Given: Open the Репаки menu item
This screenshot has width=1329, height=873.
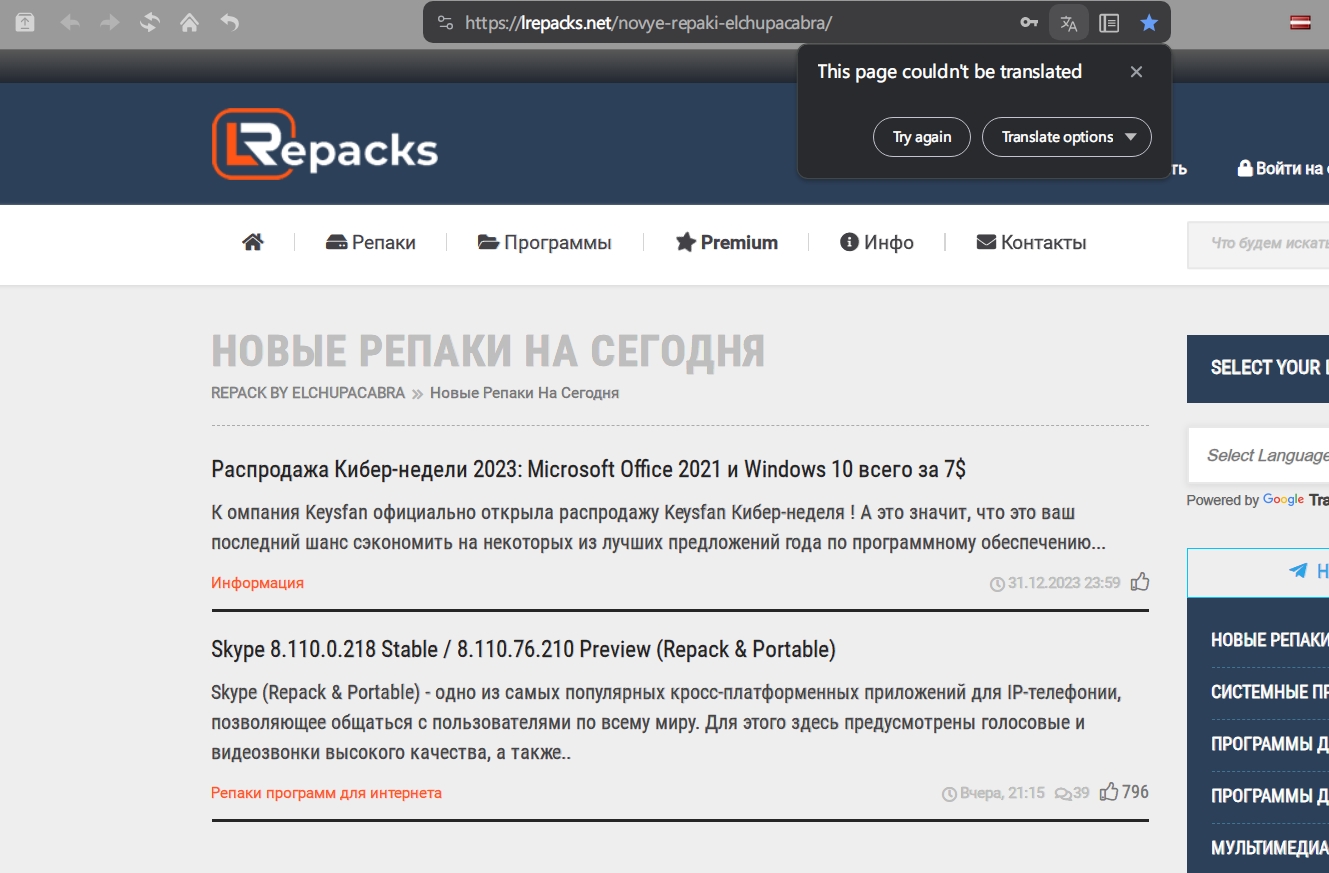Looking at the screenshot, I should (x=371, y=242).
